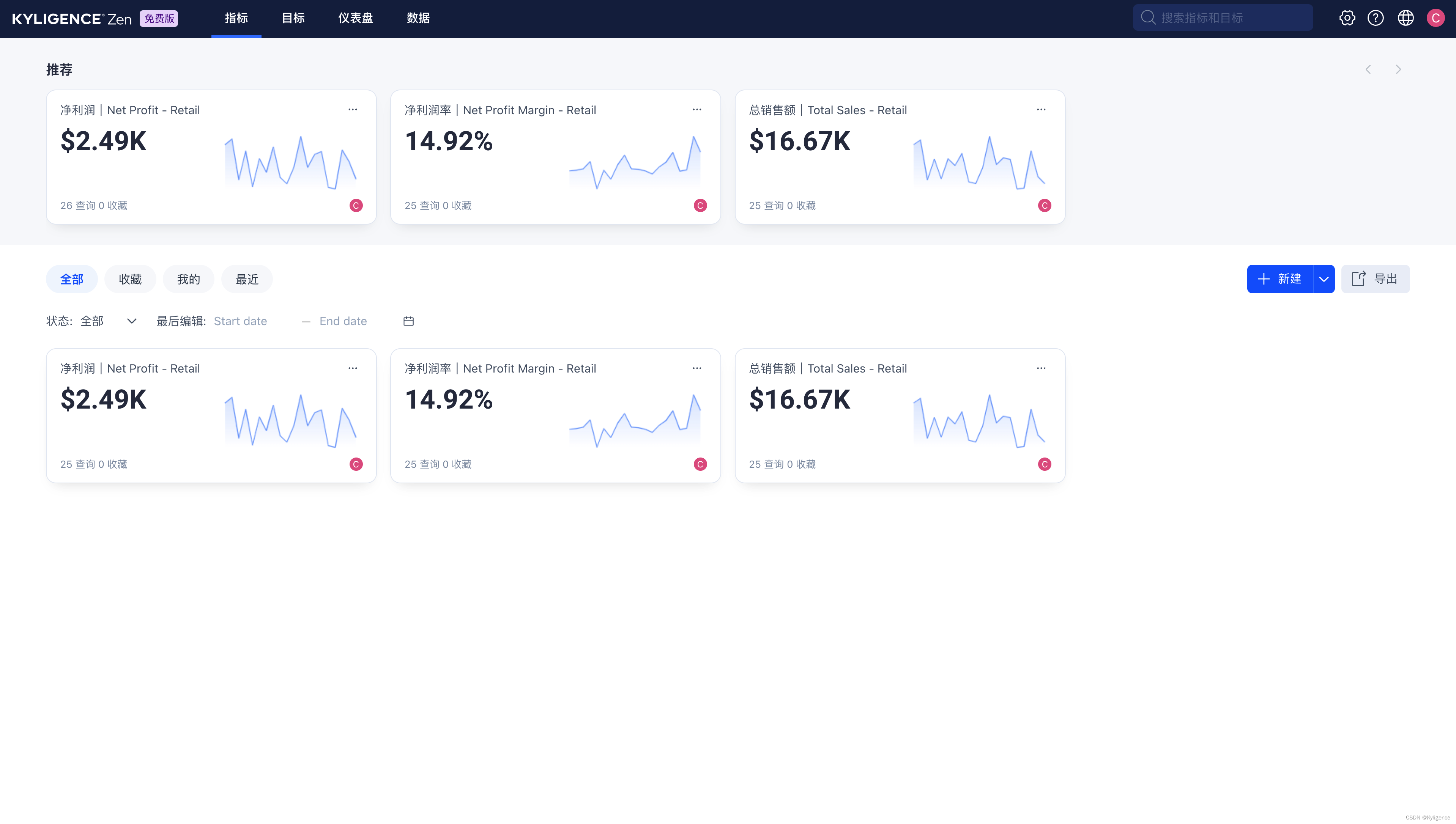The height and width of the screenshot is (824, 1456).
Task: Click the metrics and goals search box
Action: tap(1223, 18)
